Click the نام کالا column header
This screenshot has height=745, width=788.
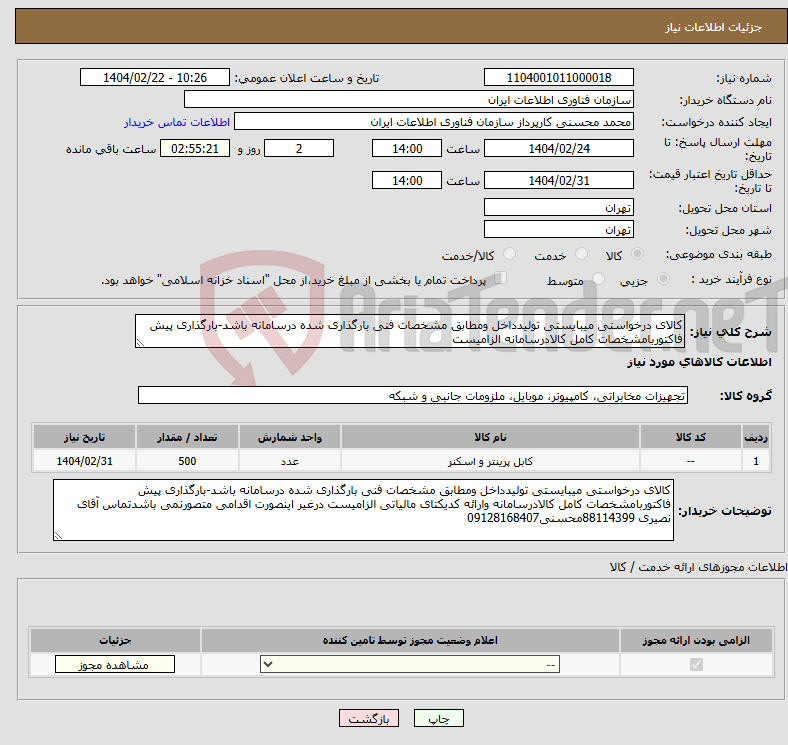[490, 437]
